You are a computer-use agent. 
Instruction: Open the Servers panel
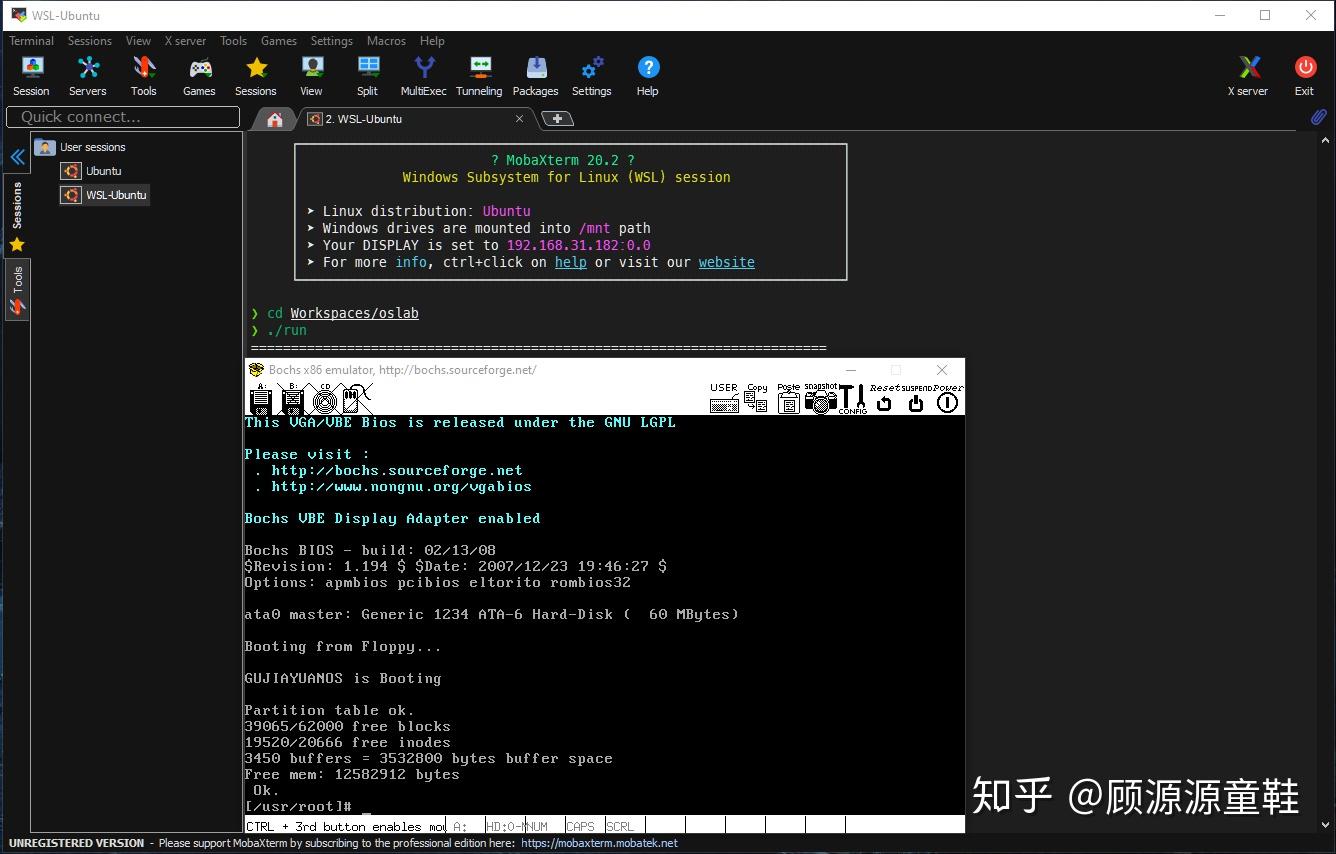(x=87, y=74)
